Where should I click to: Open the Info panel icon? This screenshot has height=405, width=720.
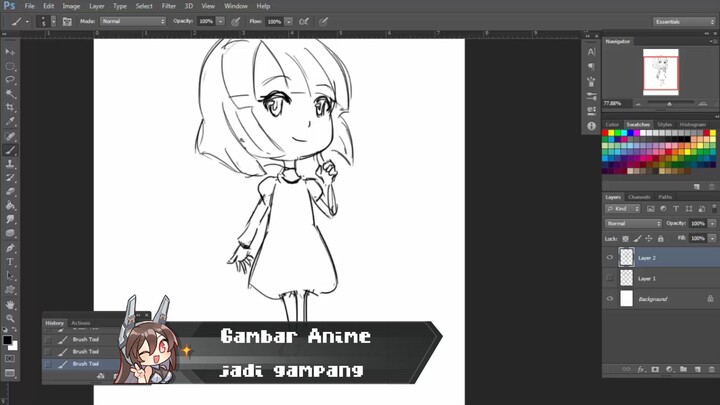pyautogui.click(x=591, y=125)
